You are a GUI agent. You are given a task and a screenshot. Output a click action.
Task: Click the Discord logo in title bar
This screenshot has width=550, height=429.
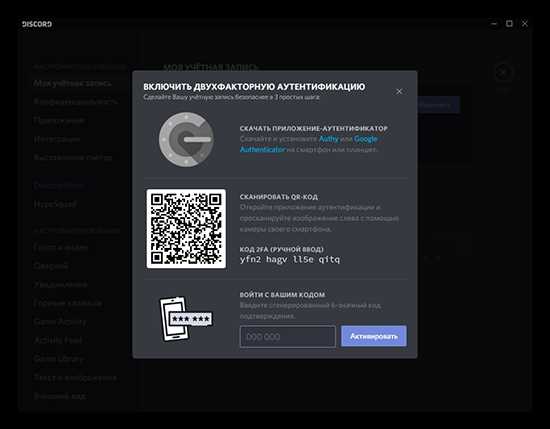[37, 24]
